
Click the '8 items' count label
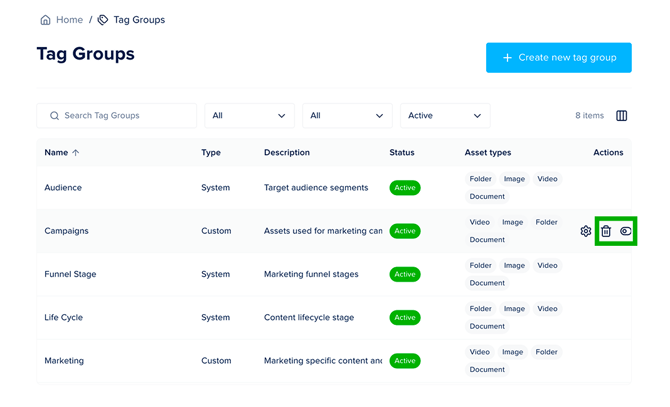[x=589, y=116]
